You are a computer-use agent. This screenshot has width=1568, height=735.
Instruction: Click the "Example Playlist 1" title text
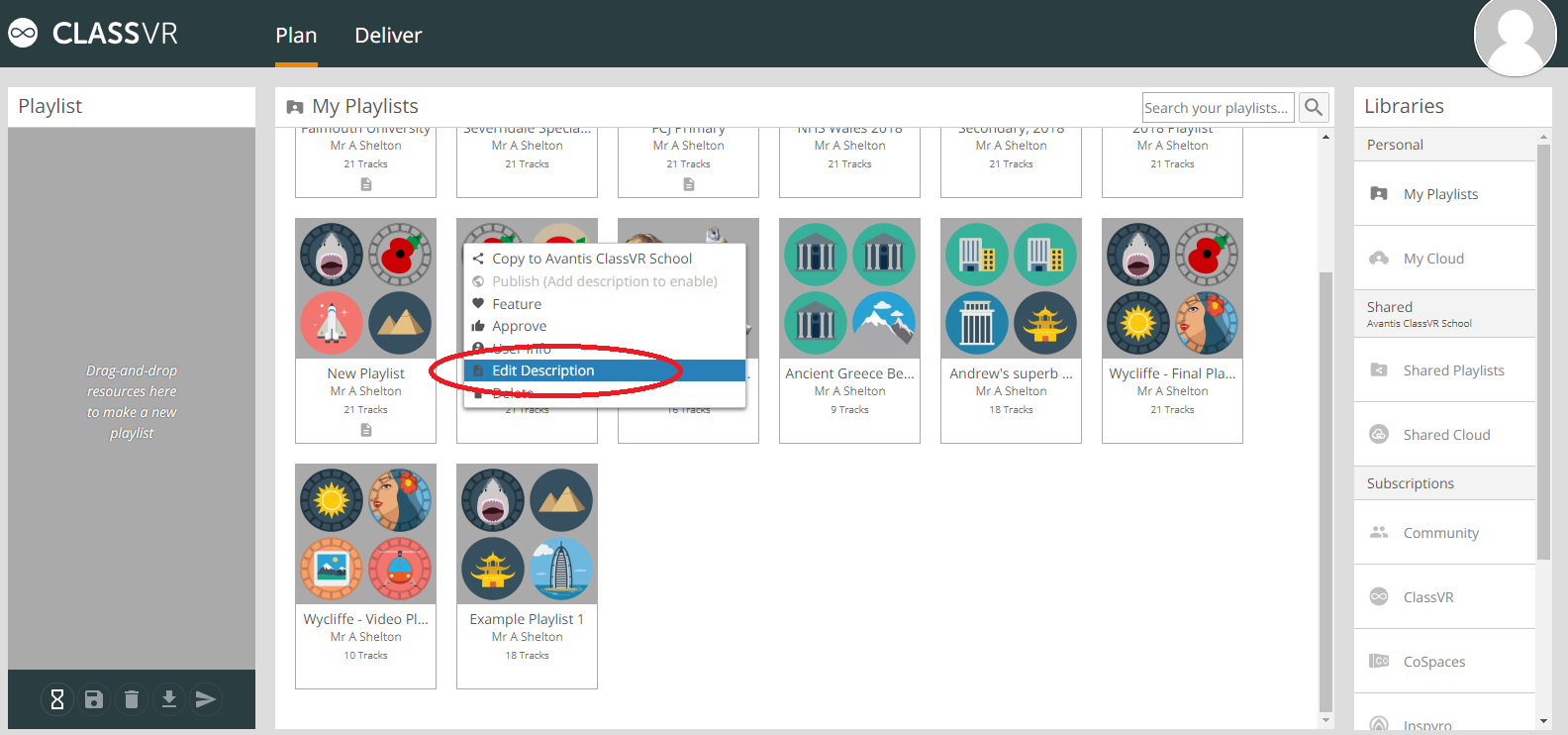528,619
